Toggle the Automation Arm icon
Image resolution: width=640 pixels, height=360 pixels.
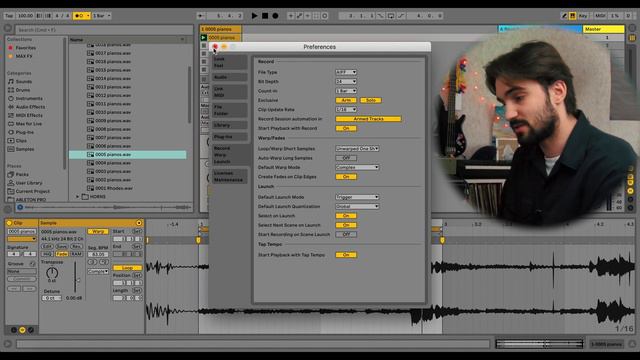click(x=299, y=16)
